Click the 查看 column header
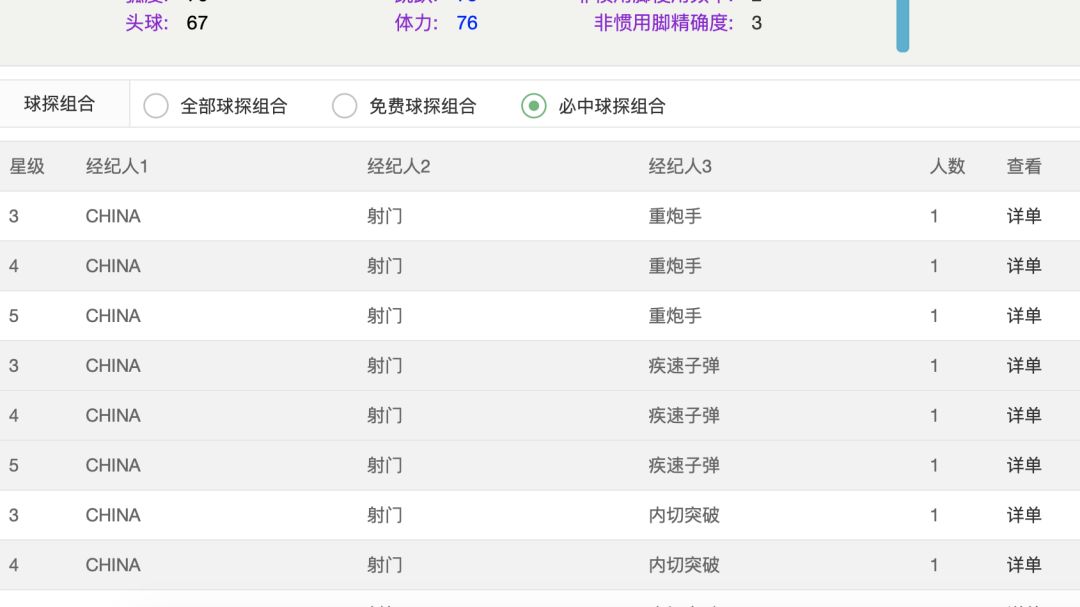The width and height of the screenshot is (1080, 607). 1024,167
